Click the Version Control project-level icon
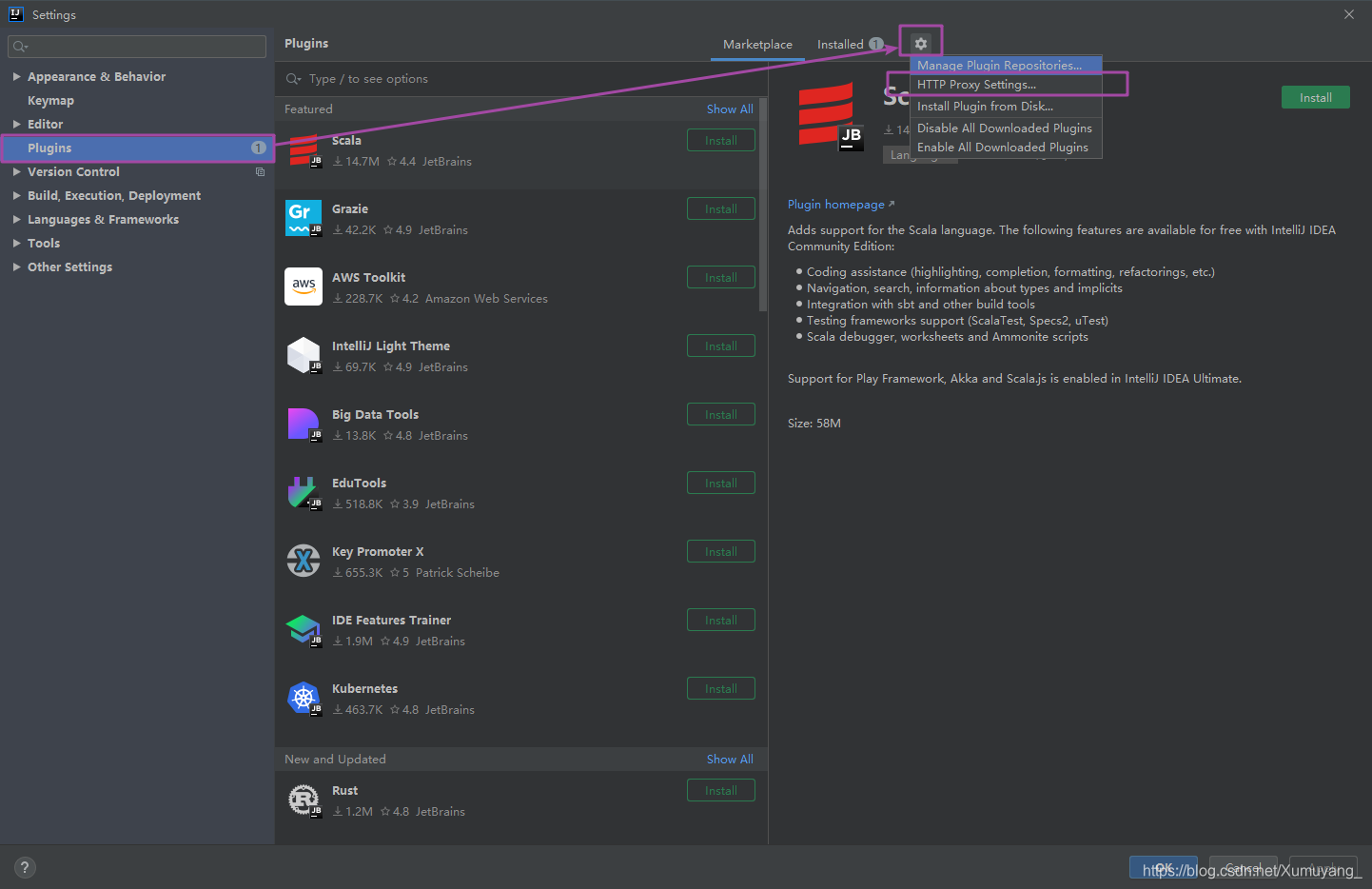 tap(260, 172)
